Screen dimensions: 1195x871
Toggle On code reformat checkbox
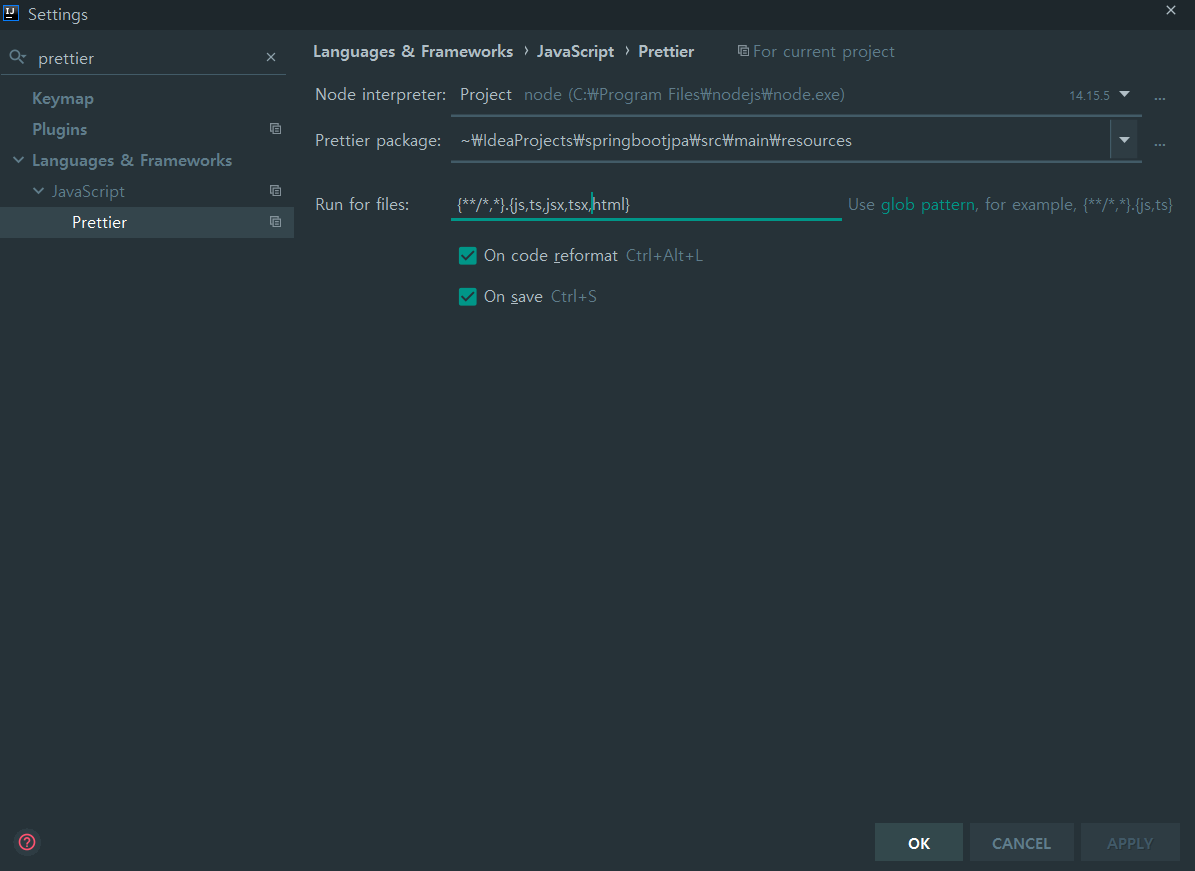click(x=467, y=255)
